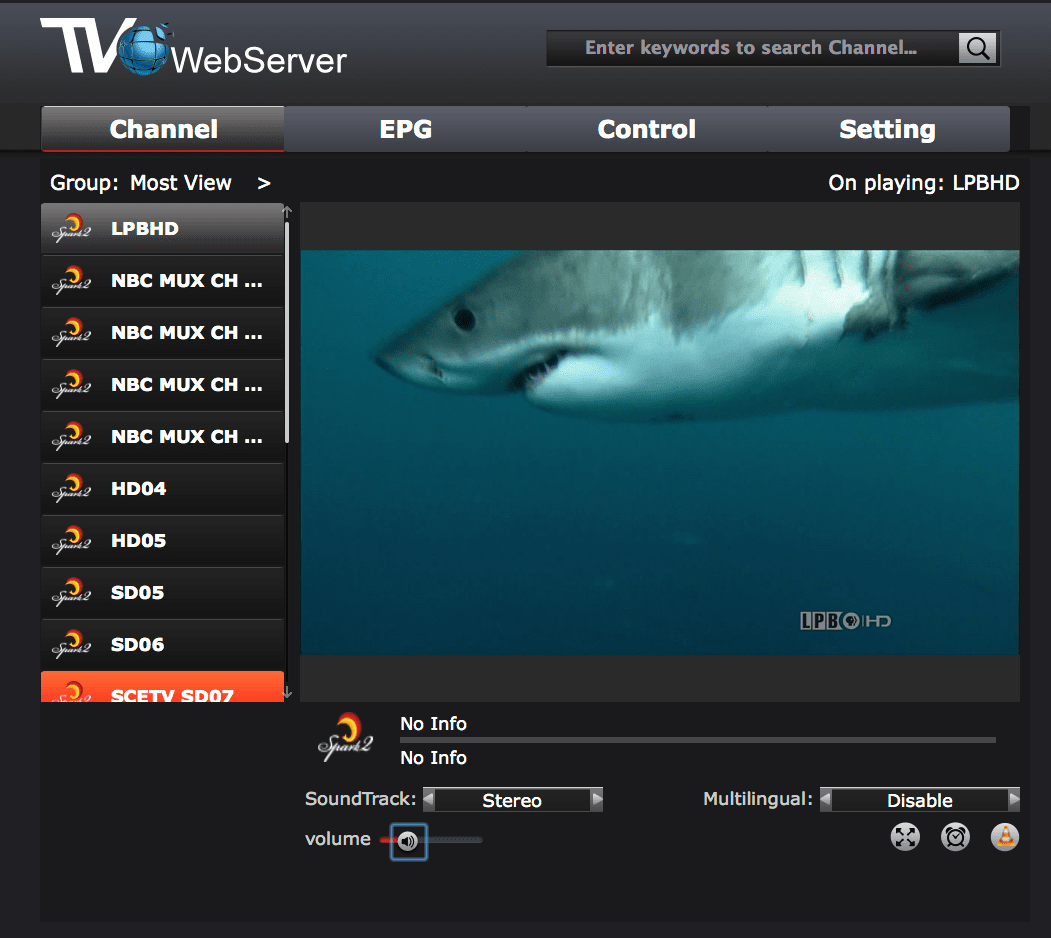The width and height of the screenshot is (1051, 938).
Task: Click Multilingual left arrow
Action: coord(826,800)
